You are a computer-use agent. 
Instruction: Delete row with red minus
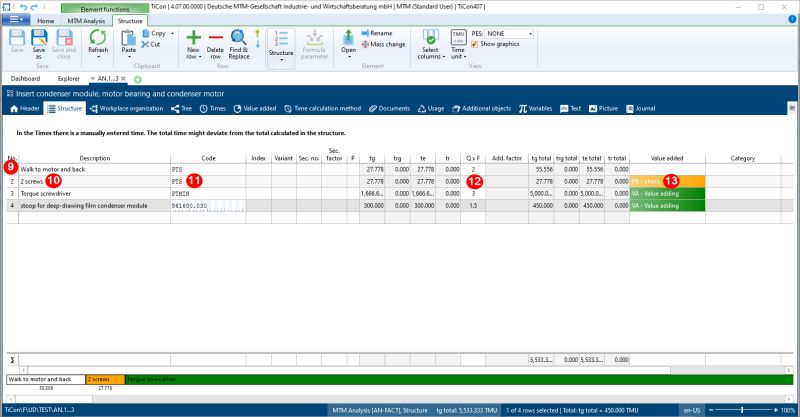pos(215,44)
